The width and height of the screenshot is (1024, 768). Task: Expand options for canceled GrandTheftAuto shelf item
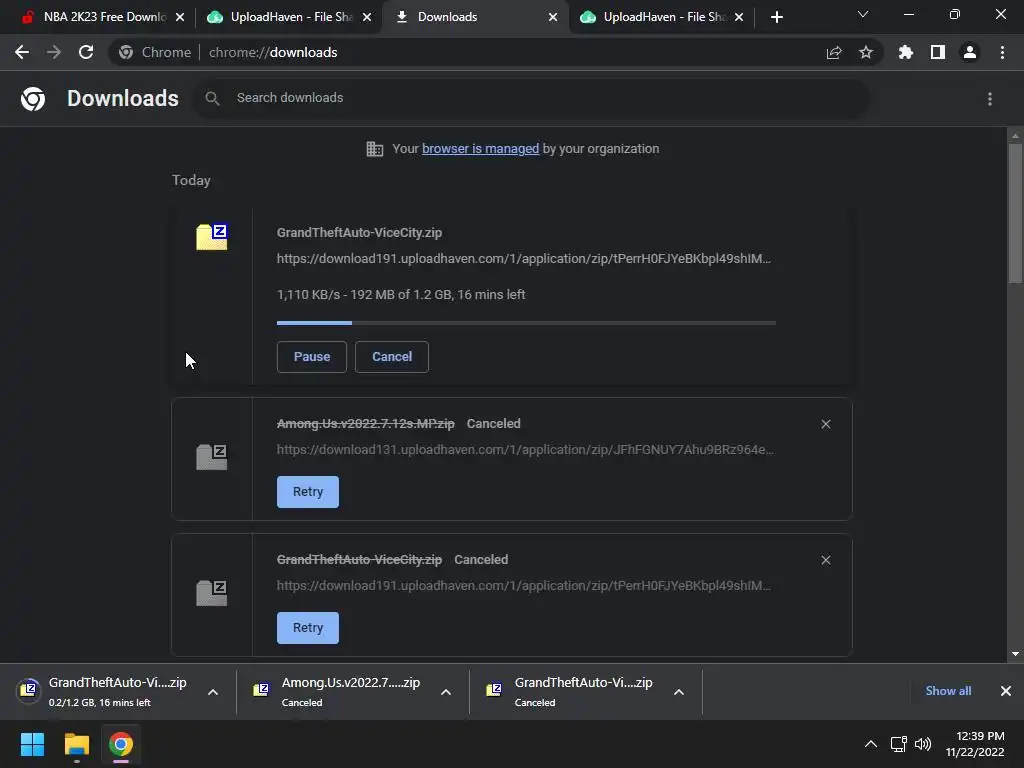pos(679,692)
